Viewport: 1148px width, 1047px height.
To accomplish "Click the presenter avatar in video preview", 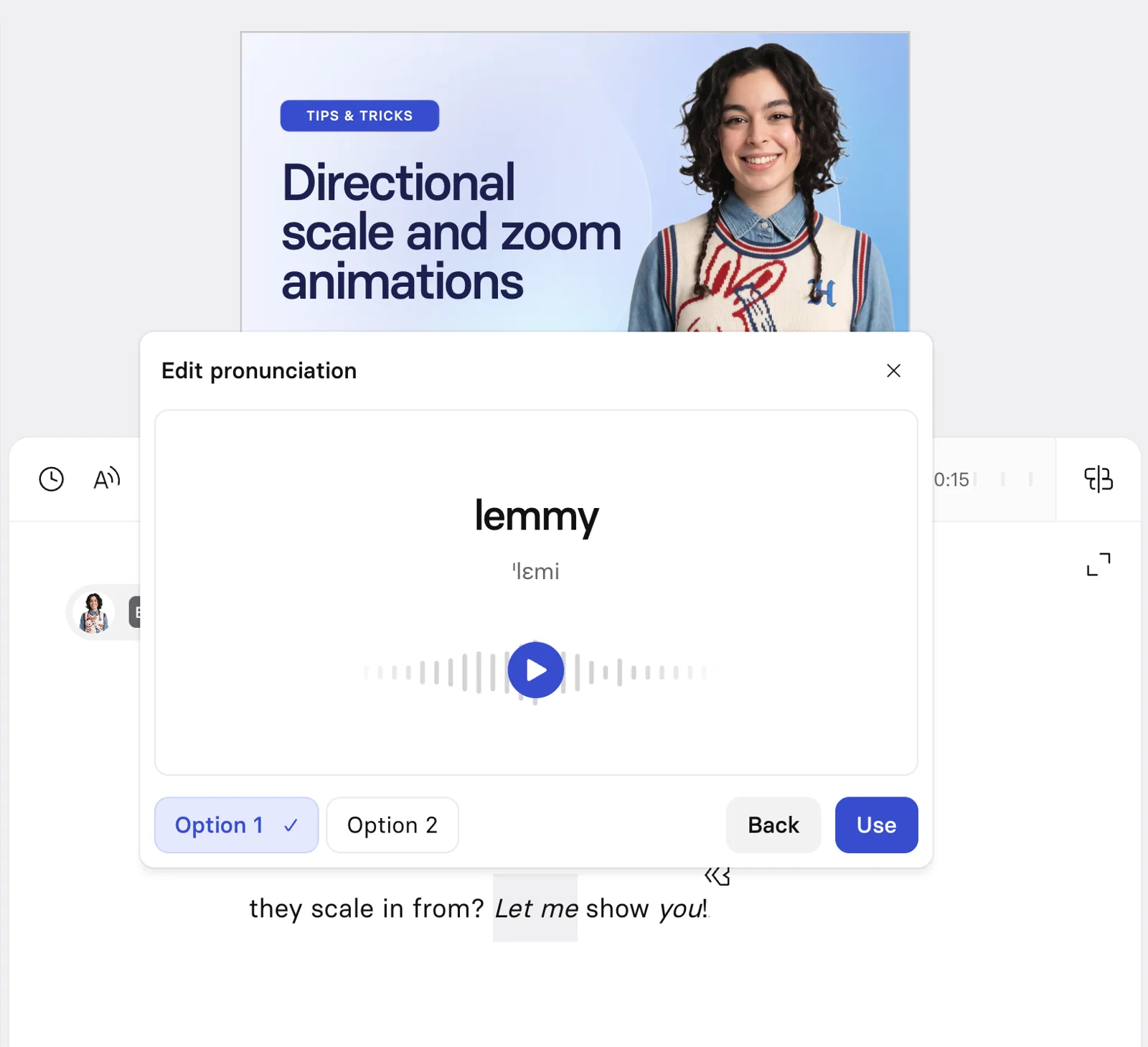I will point(762,188).
